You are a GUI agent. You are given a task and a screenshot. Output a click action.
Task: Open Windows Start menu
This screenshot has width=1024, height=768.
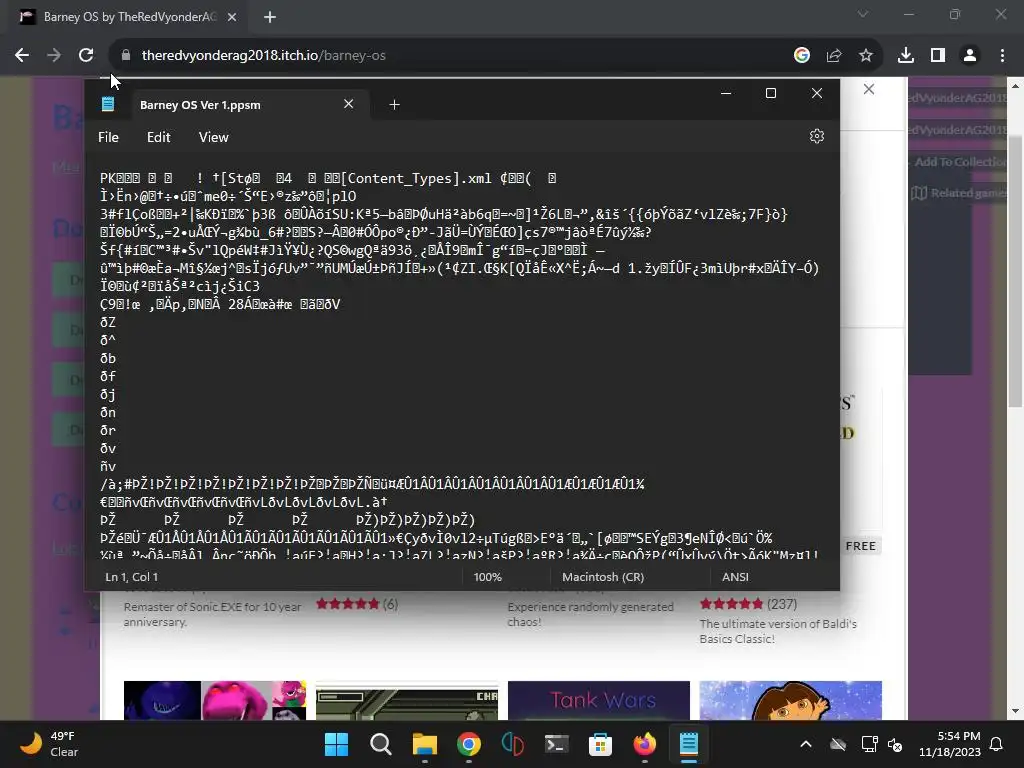coord(337,744)
